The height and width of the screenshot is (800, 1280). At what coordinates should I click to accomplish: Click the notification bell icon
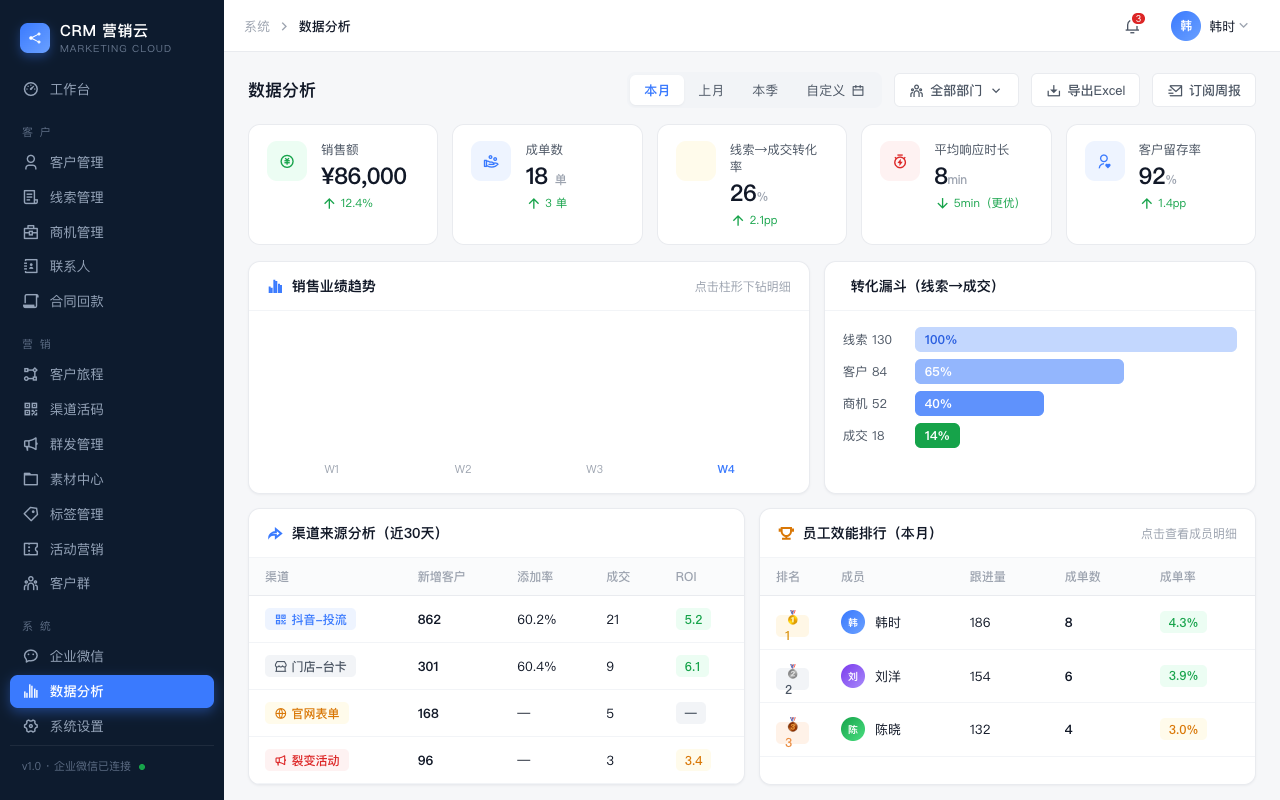click(1132, 26)
